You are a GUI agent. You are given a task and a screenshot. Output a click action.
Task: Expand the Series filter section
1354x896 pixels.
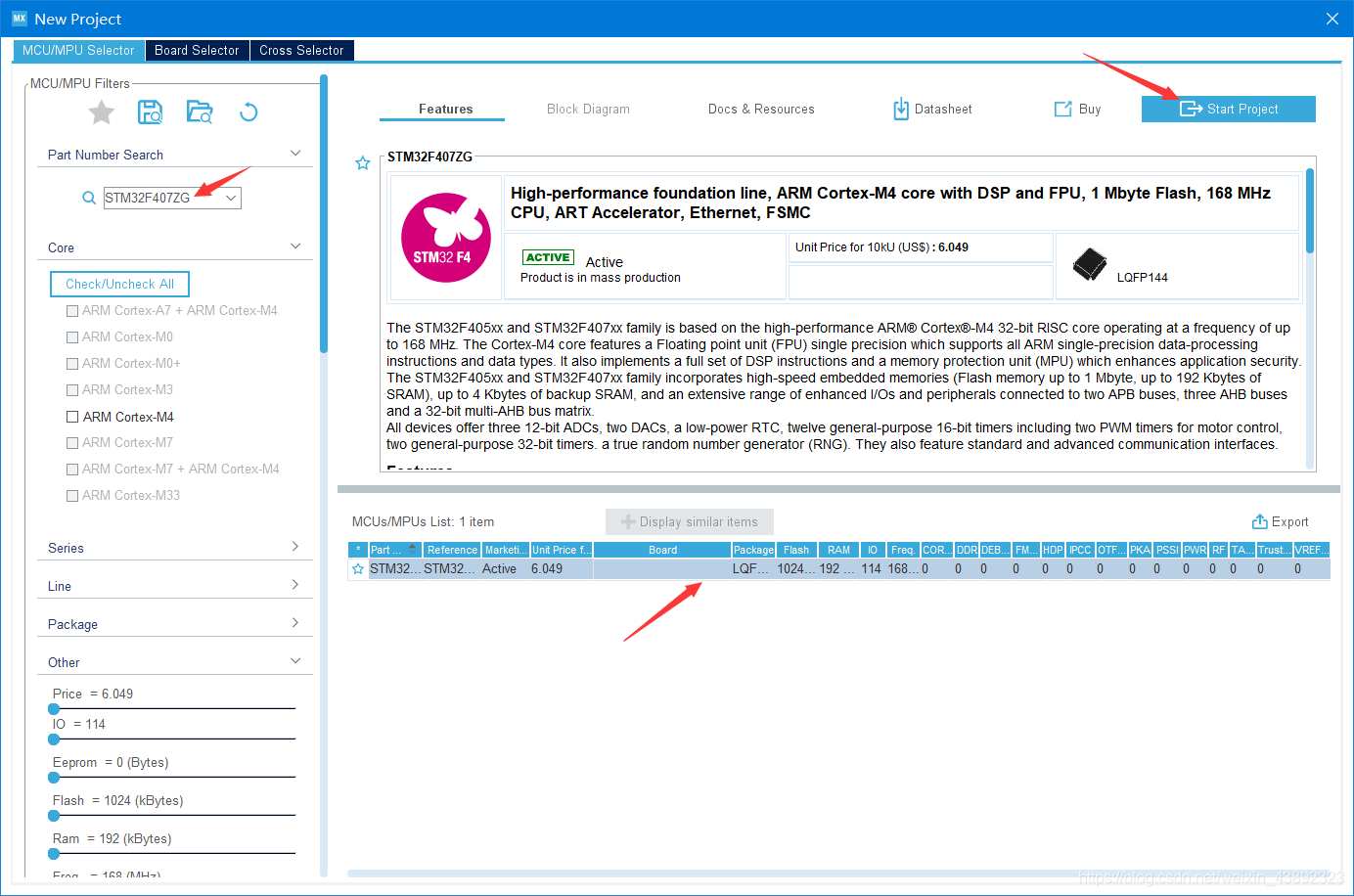pos(295,547)
